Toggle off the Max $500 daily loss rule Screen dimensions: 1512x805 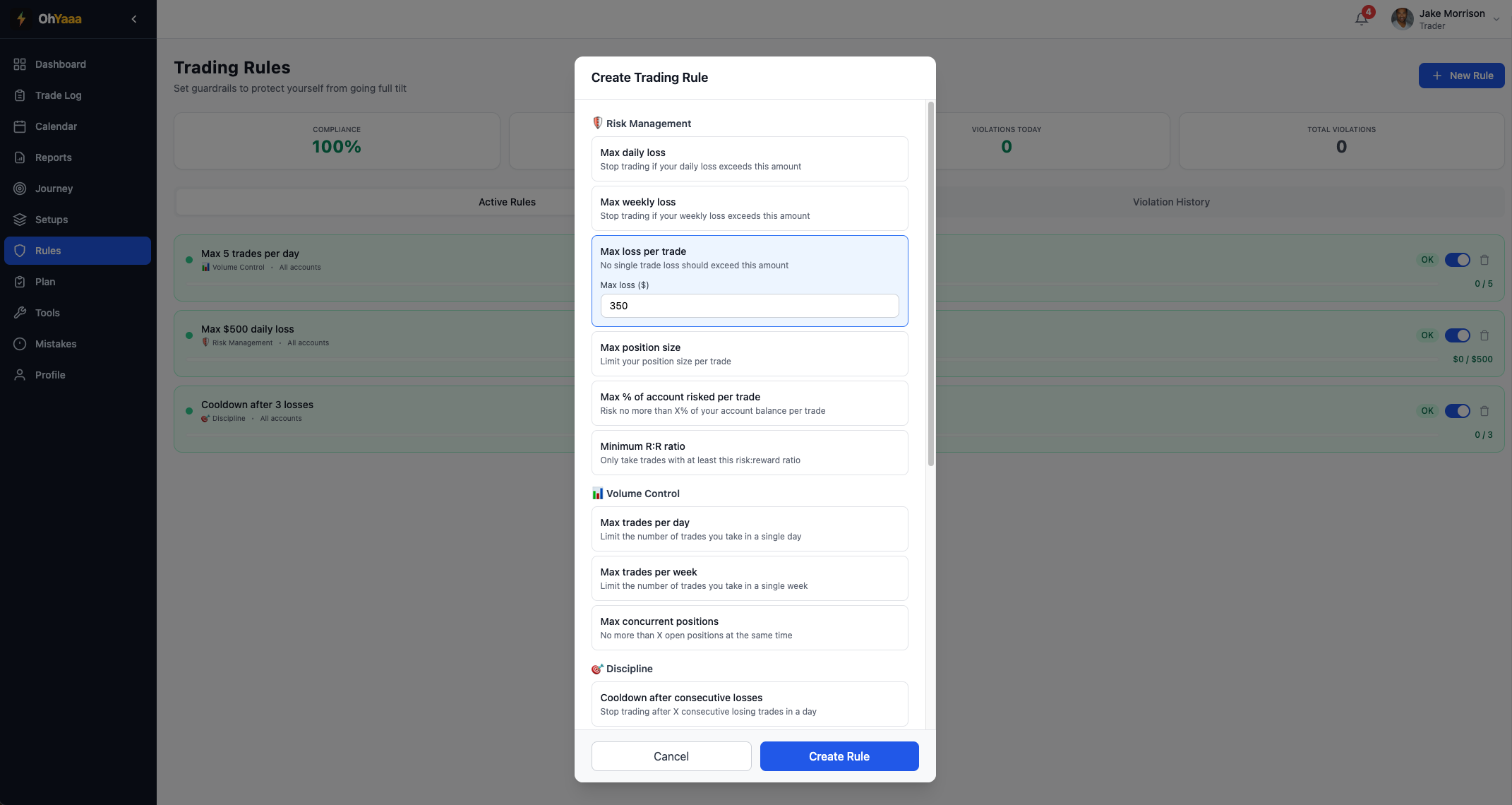(x=1458, y=335)
